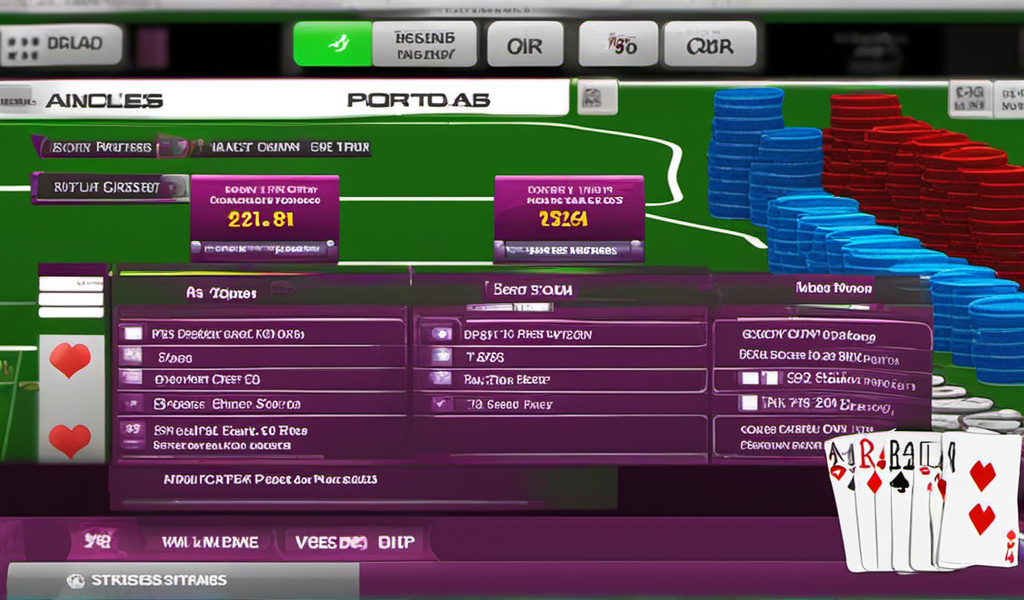The height and width of the screenshot is (600, 1024).
Task: Click the top red heart on the card
Action: pos(70,360)
